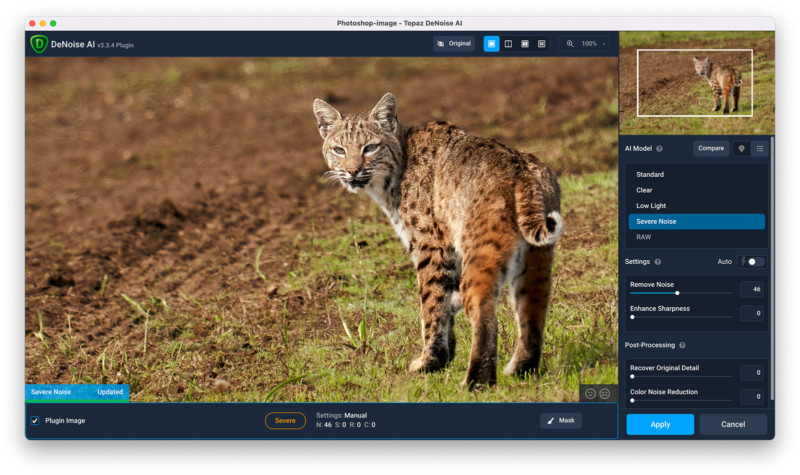Click the Recover Original Detail slider
800x475 pixels.
pos(681,377)
